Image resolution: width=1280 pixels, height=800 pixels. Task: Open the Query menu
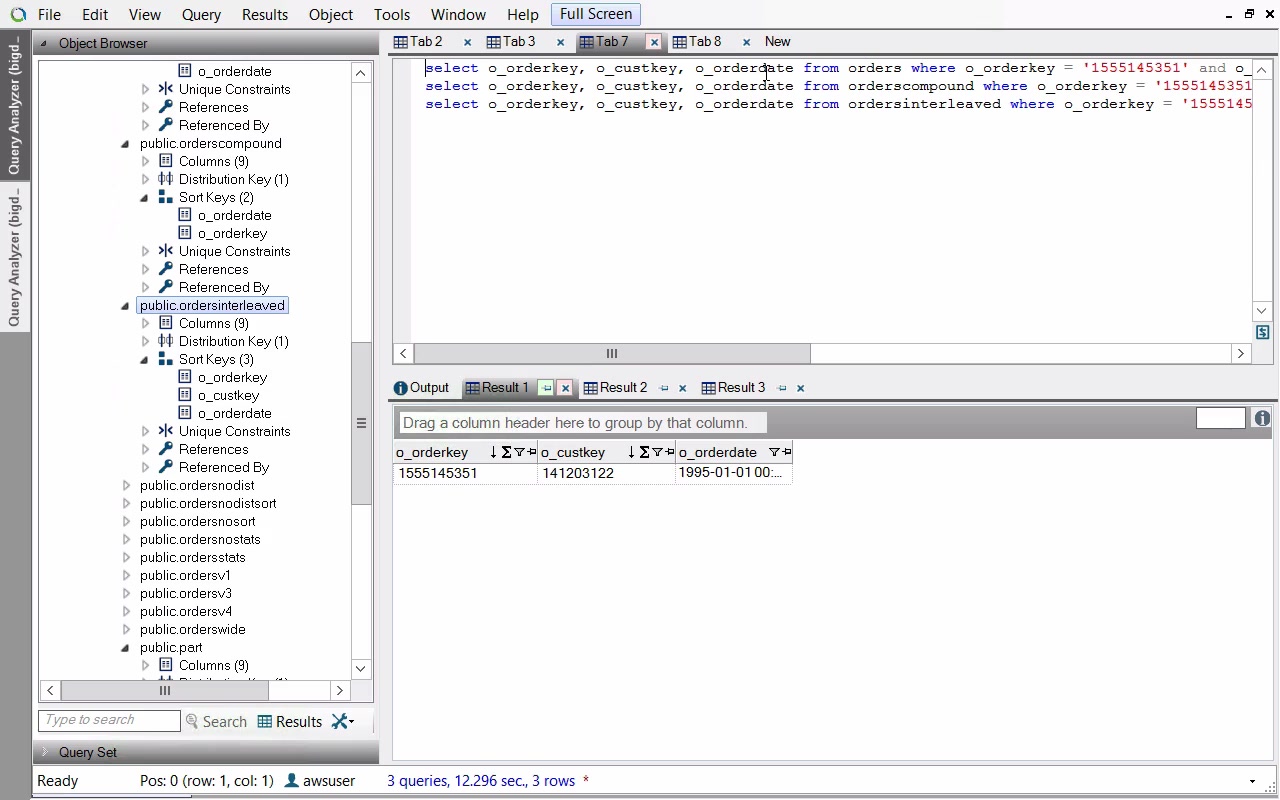point(201,15)
